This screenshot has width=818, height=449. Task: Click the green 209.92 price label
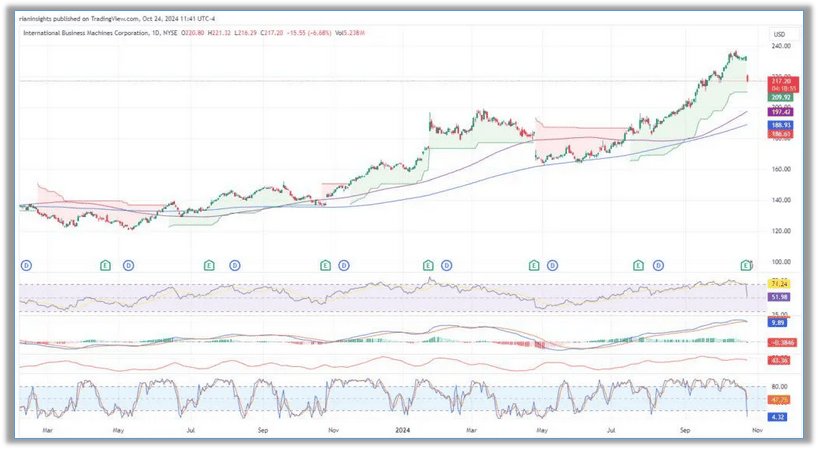781,98
